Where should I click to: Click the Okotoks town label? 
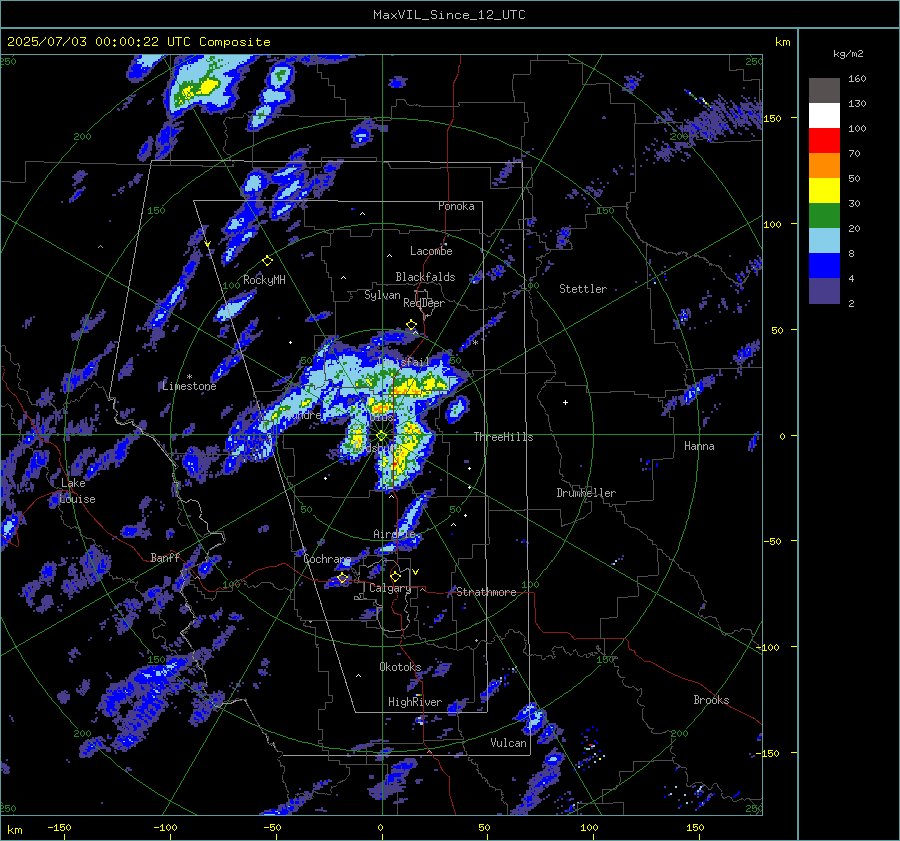click(400, 667)
